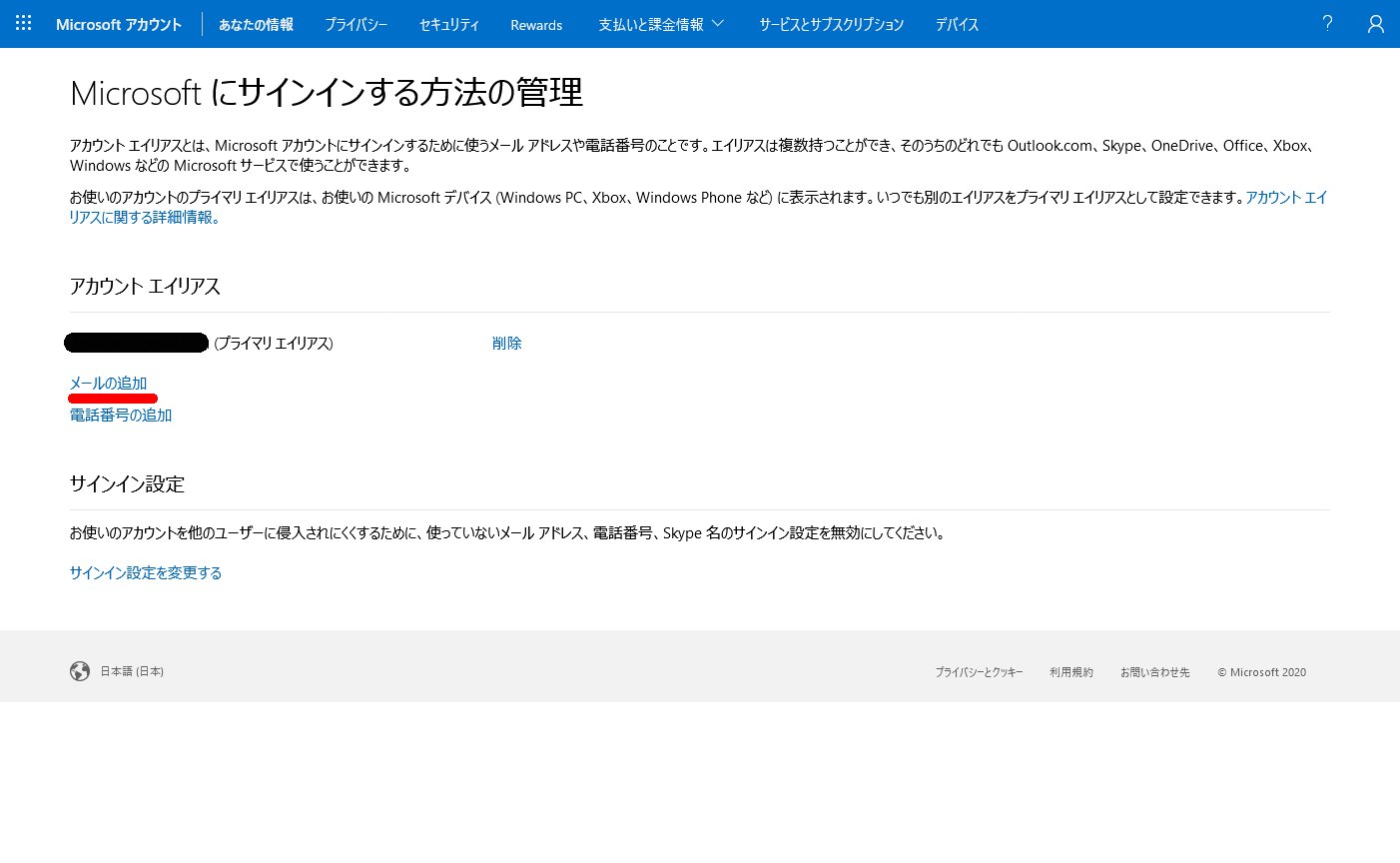The width and height of the screenshot is (1400, 863).
Task: Open お問い合わせ先 footer link
Action: click(x=1155, y=672)
